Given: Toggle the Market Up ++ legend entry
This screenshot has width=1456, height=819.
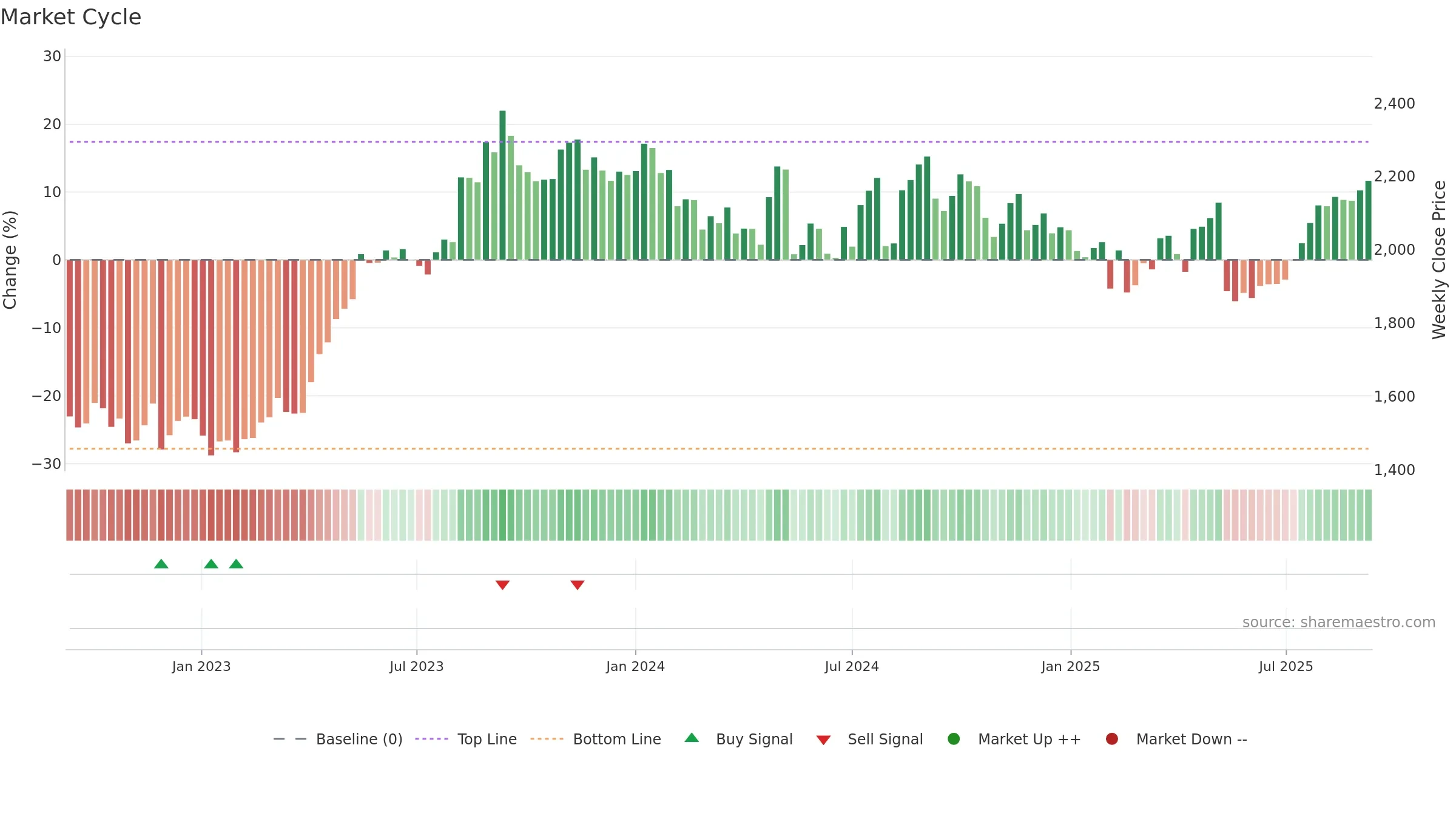Looking at the screenshot, I should tap(1014, 739).
